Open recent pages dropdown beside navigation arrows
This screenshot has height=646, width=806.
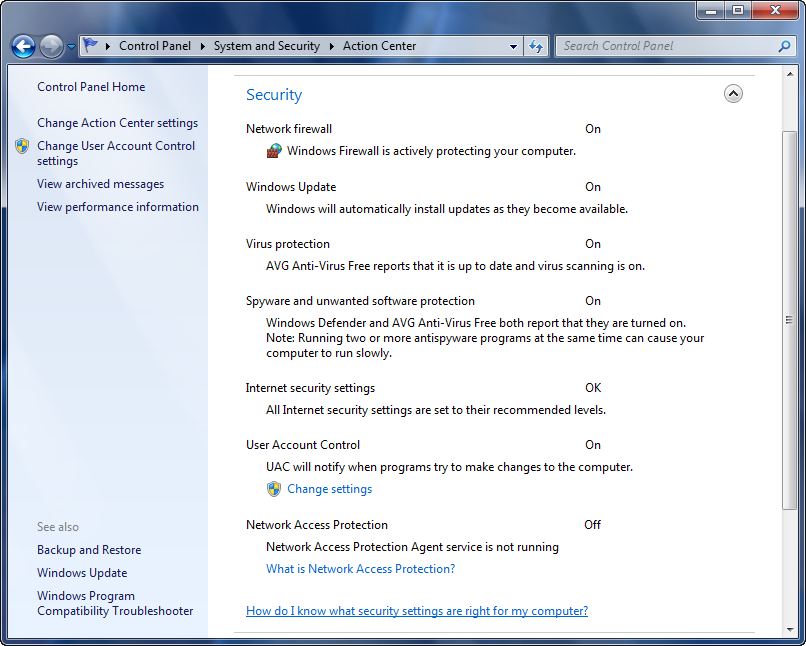tap(71, 46)
